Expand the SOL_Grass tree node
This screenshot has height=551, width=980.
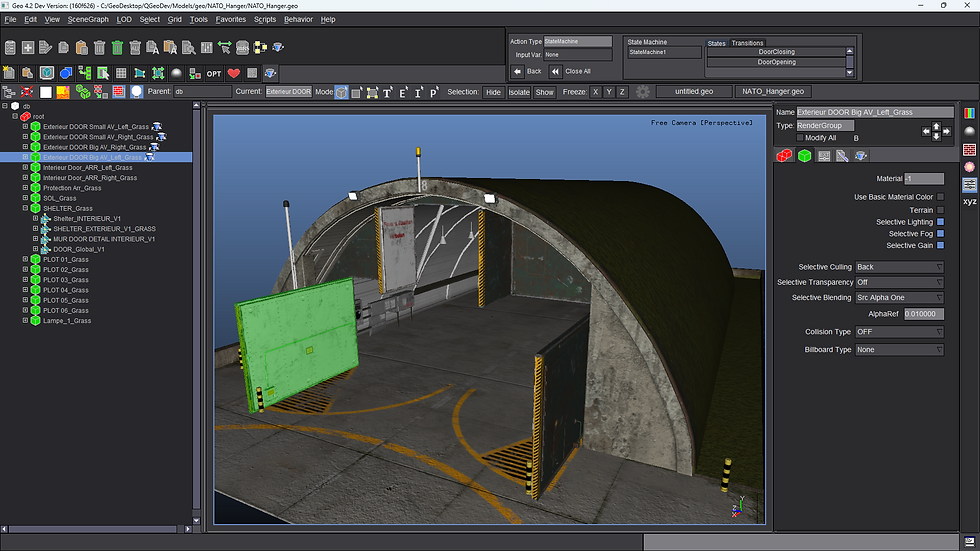click(26, 198)
